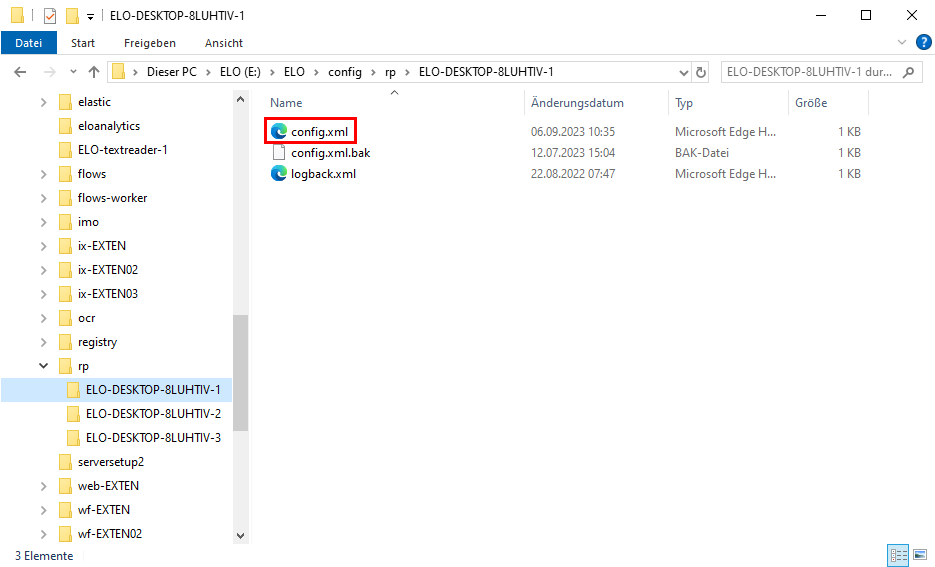Expand the flows-worker folder in tree
The width and height of the screenshot is (935, 567).
click(x=43, y=198)
